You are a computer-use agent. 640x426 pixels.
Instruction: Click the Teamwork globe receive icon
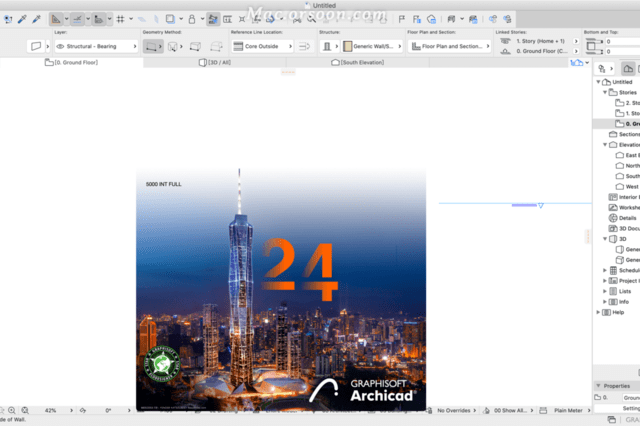click(x=507, y=19)
